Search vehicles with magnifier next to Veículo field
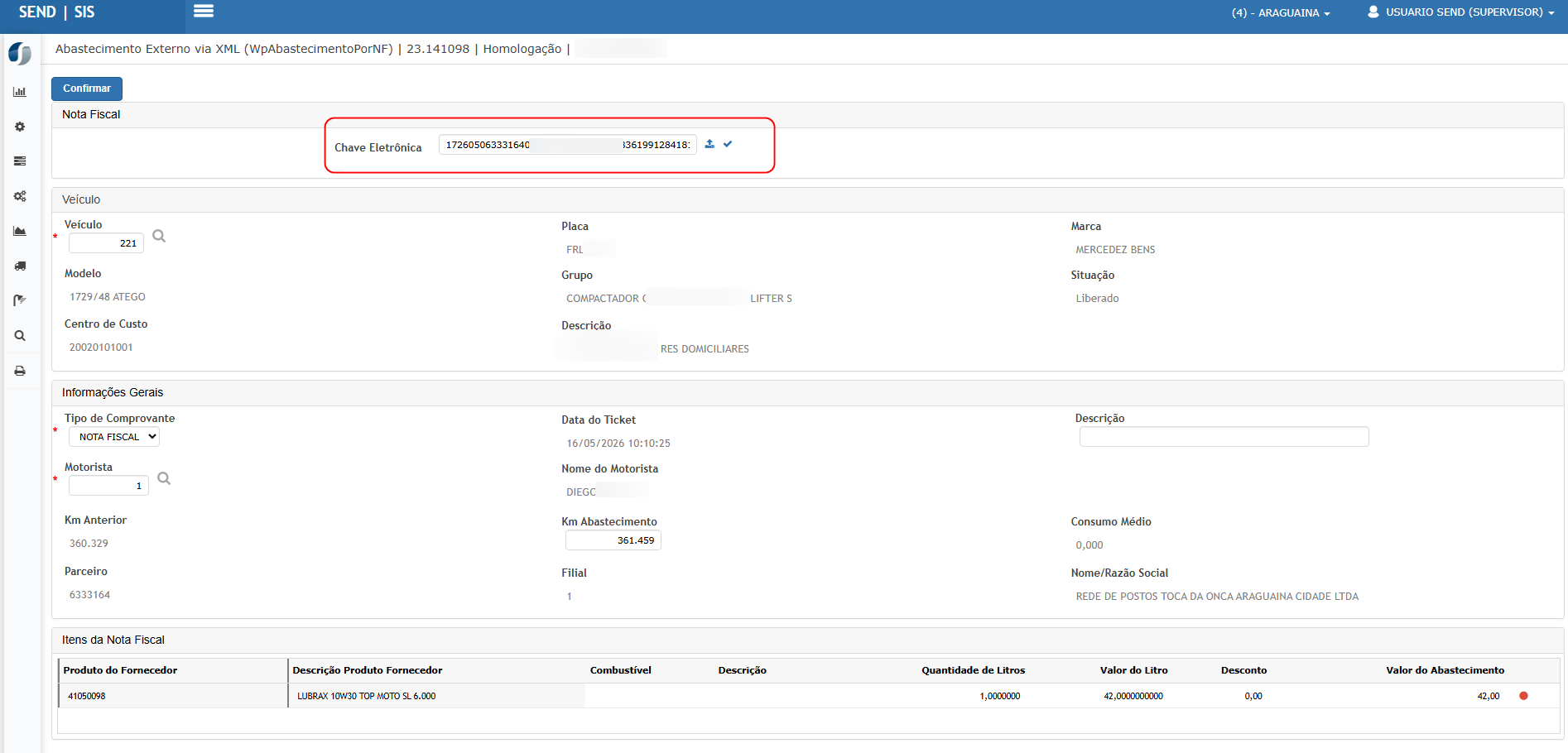The image size is (1568, 753). click(x=159, y=236)
